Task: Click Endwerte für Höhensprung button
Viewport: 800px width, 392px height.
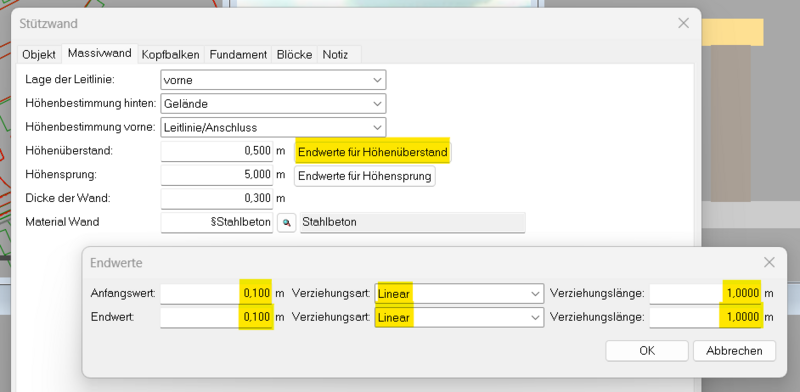Action: pos(365,176)
